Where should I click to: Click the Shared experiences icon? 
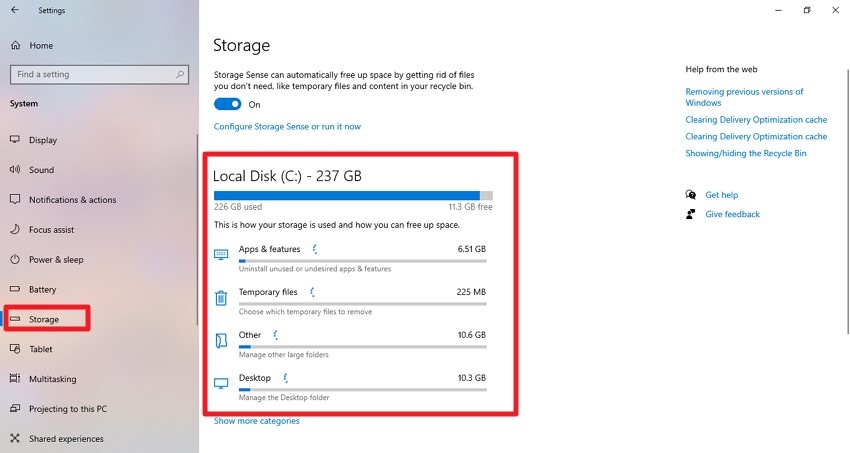point(15,438)
